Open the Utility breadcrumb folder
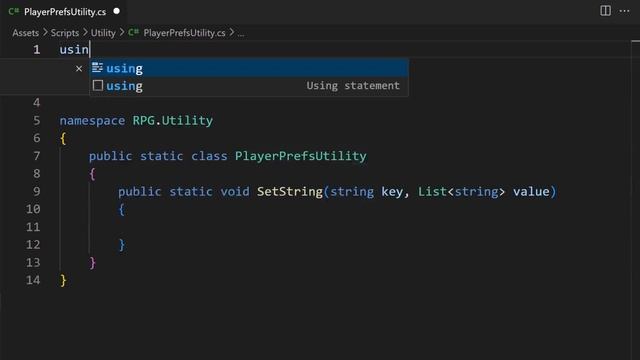Image resolution: width=640 pixels, height=360 pixels. [x=103, y=33]
